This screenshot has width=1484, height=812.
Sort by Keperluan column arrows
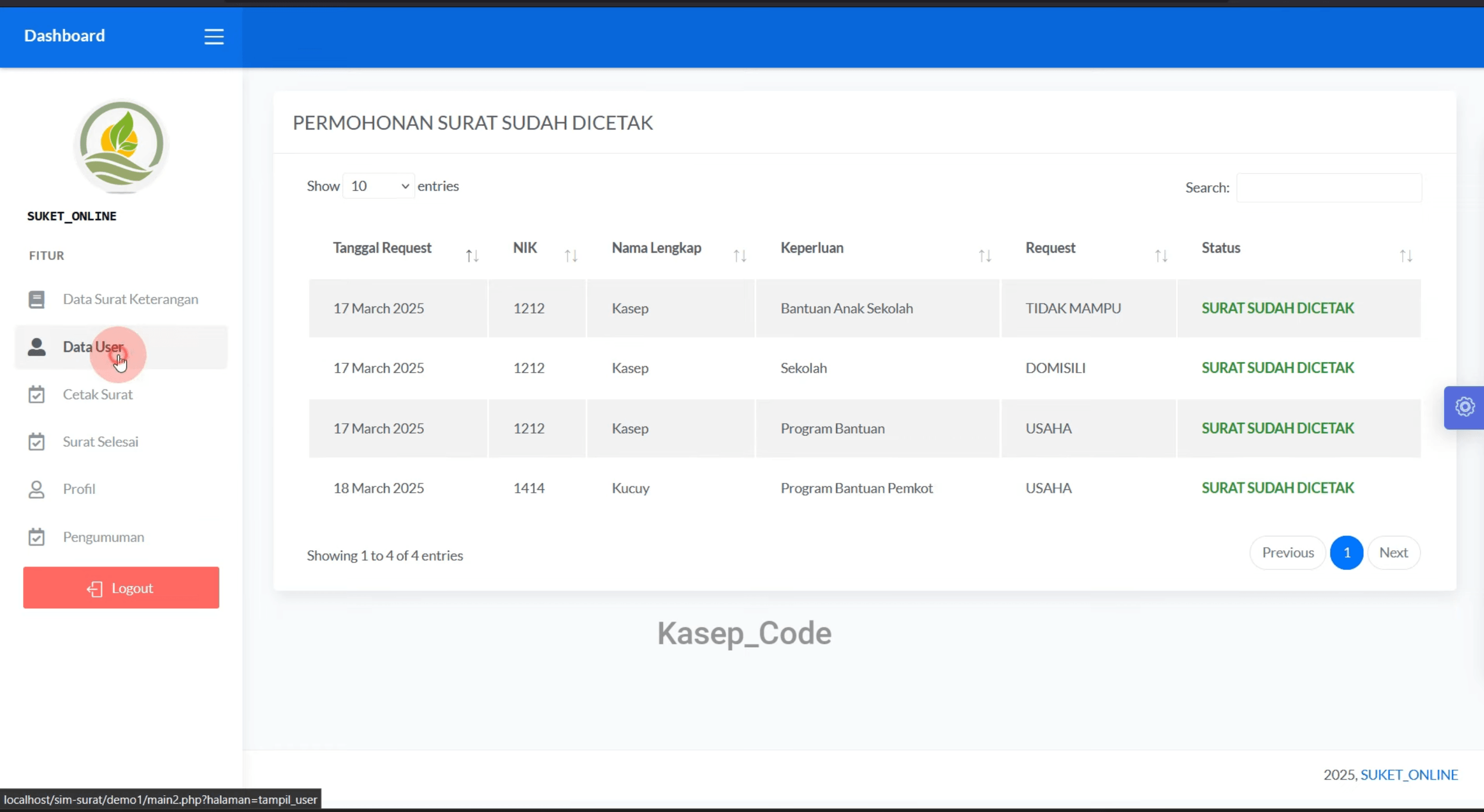pos(985,256)
